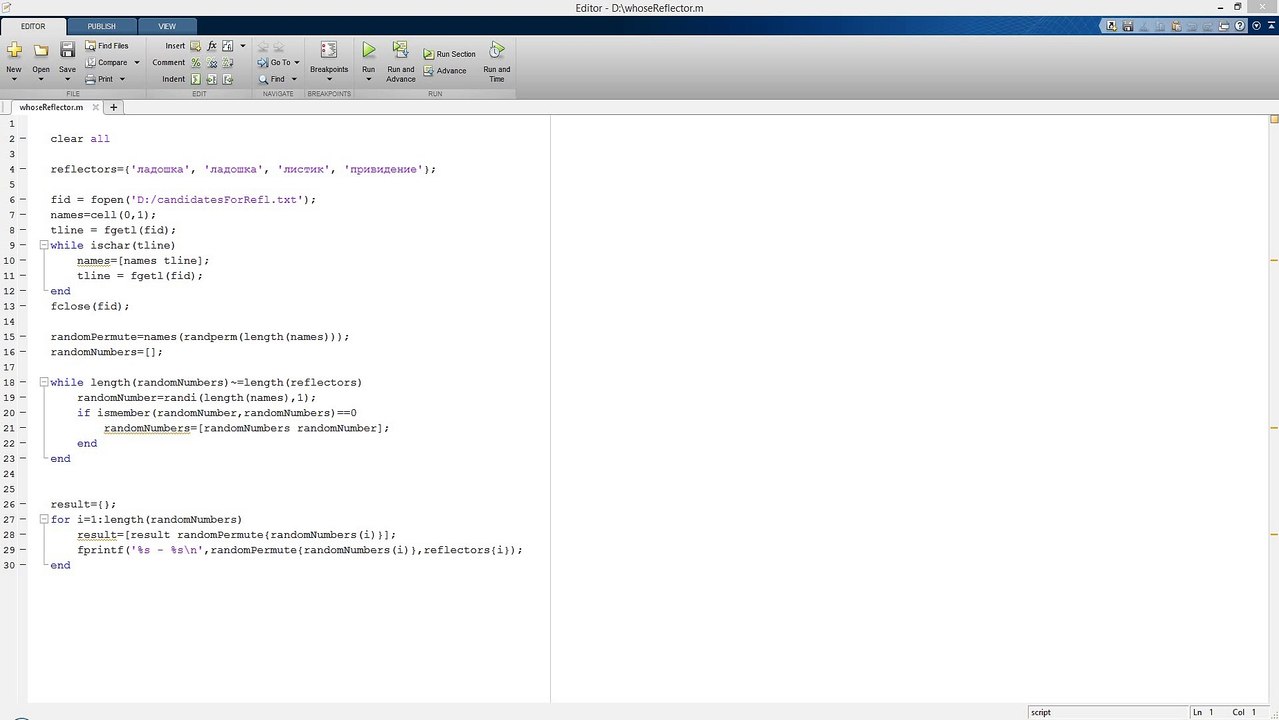The width and height of the screenshot is (1279, 720).
Task: Switch to the PUBLISH tab
Action: point(101,26)
